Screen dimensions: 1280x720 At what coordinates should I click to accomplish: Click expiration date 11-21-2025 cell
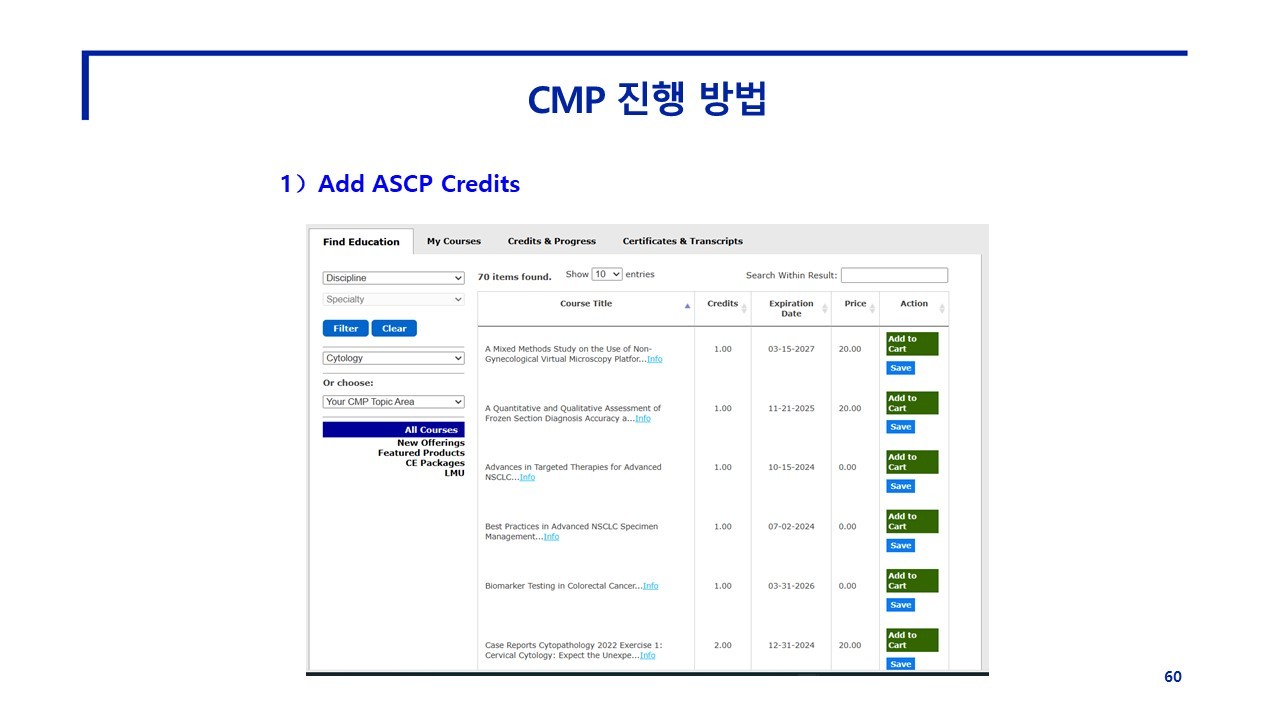pos(791,409)
